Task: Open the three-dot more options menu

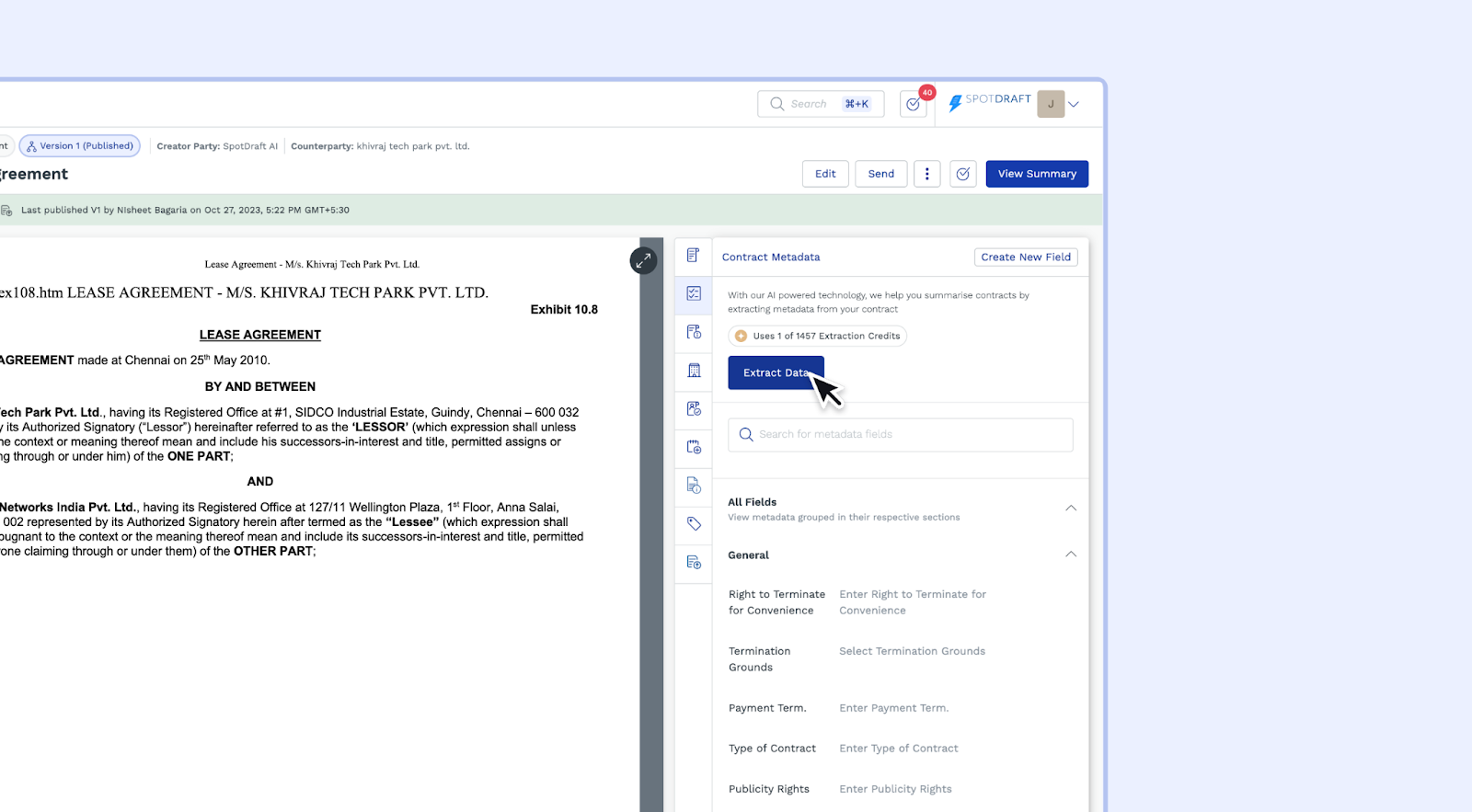Action: (x=926, y=174)
